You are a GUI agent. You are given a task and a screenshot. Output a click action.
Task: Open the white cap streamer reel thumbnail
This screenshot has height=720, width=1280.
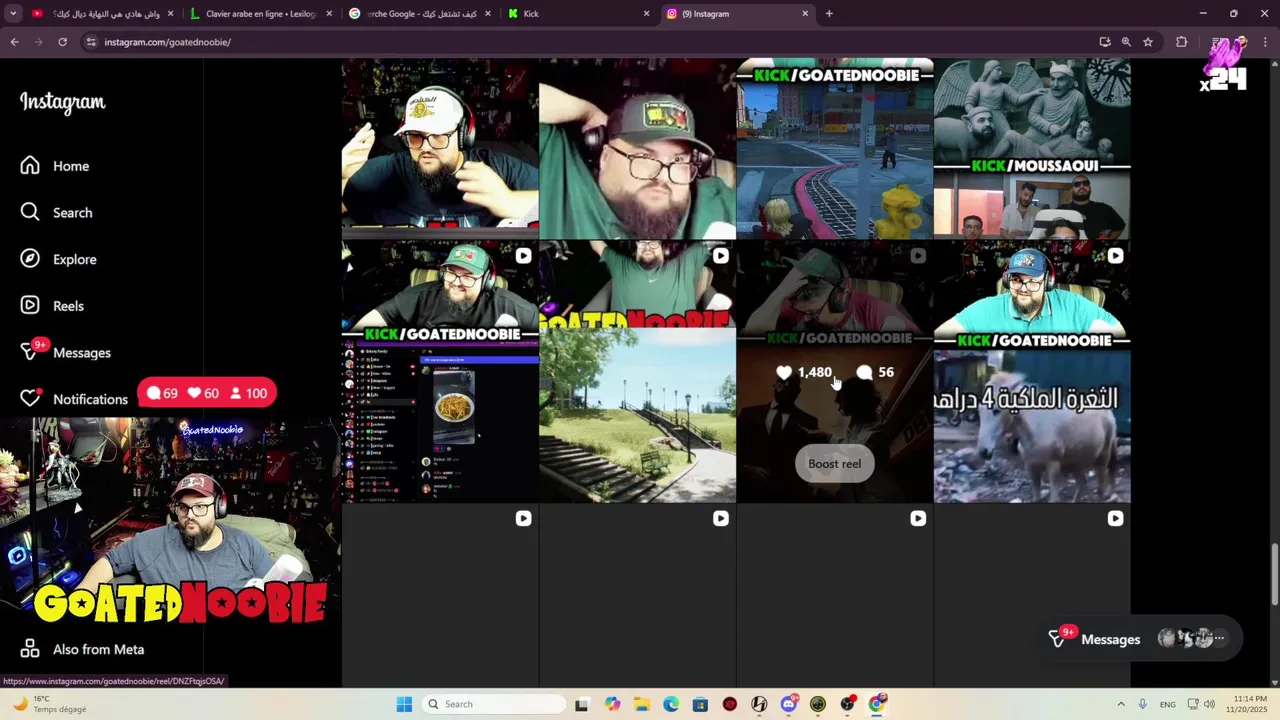pyautogui.click(x=440, y=149)
